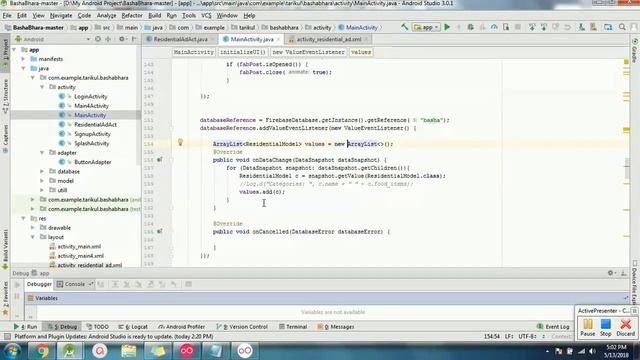Click the Android Studio taskbar icon
Viewport: 640px width, 360px height.
point(70,351)
